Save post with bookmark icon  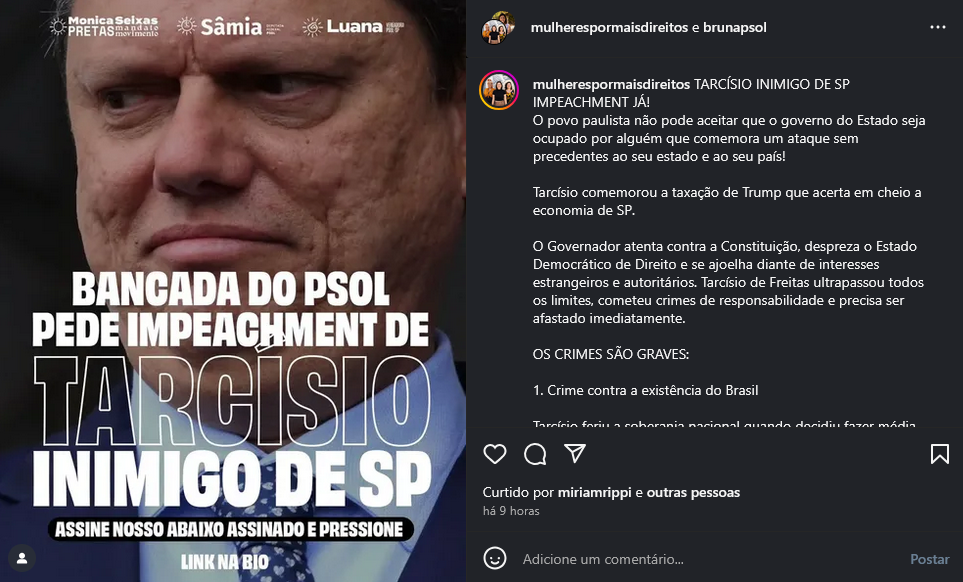940,454
